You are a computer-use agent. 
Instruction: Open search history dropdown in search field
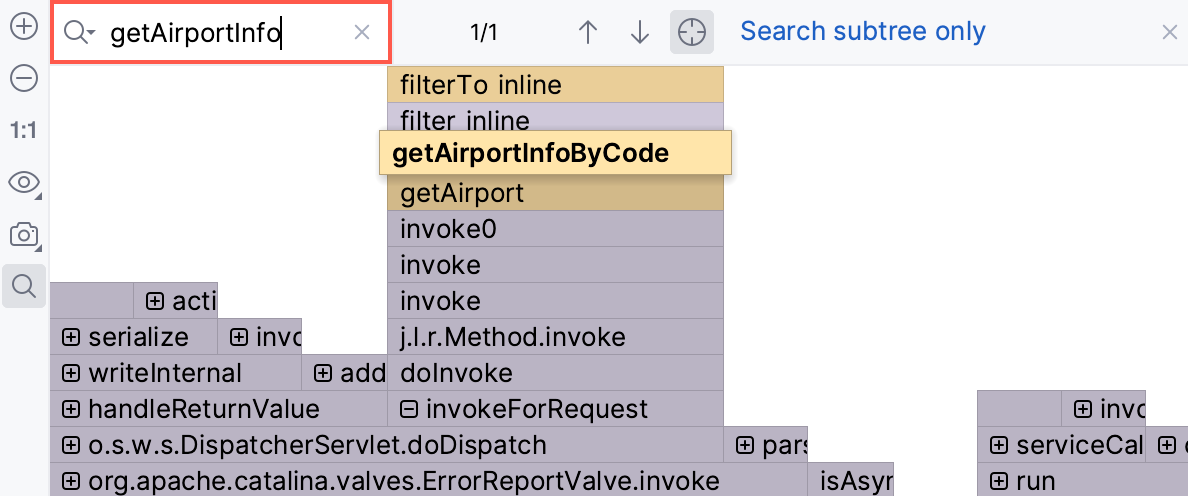79,33
